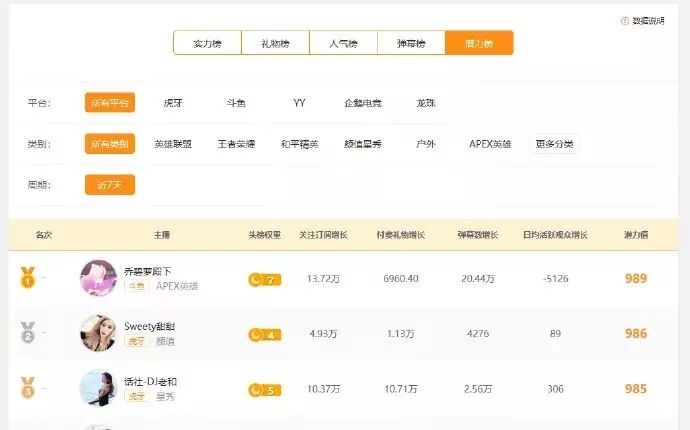Click the -5126 audience growth value
Screen dimensions: 690x430
tap(555, 279)
